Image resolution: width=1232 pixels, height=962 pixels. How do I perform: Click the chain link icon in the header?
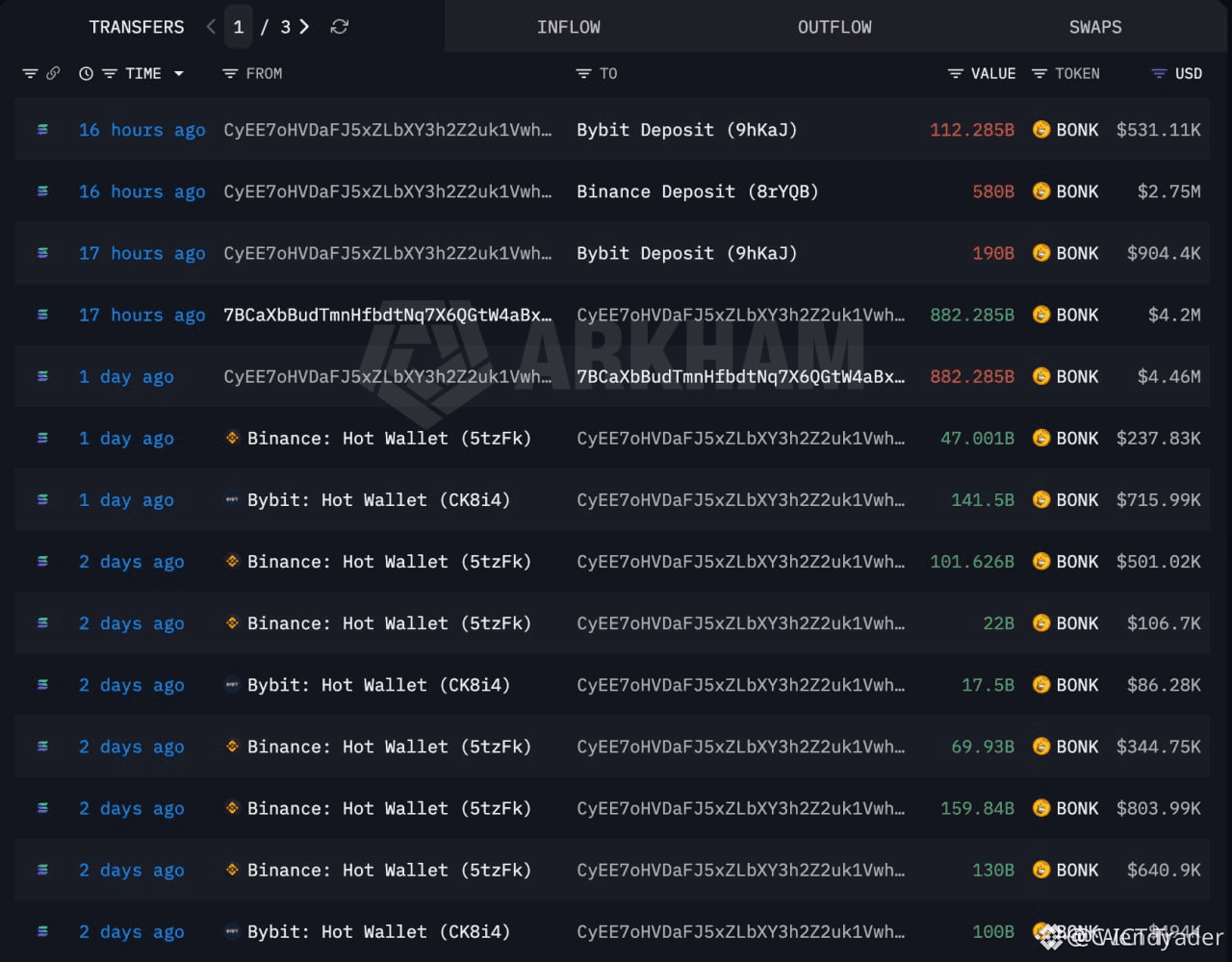[53, 73]
